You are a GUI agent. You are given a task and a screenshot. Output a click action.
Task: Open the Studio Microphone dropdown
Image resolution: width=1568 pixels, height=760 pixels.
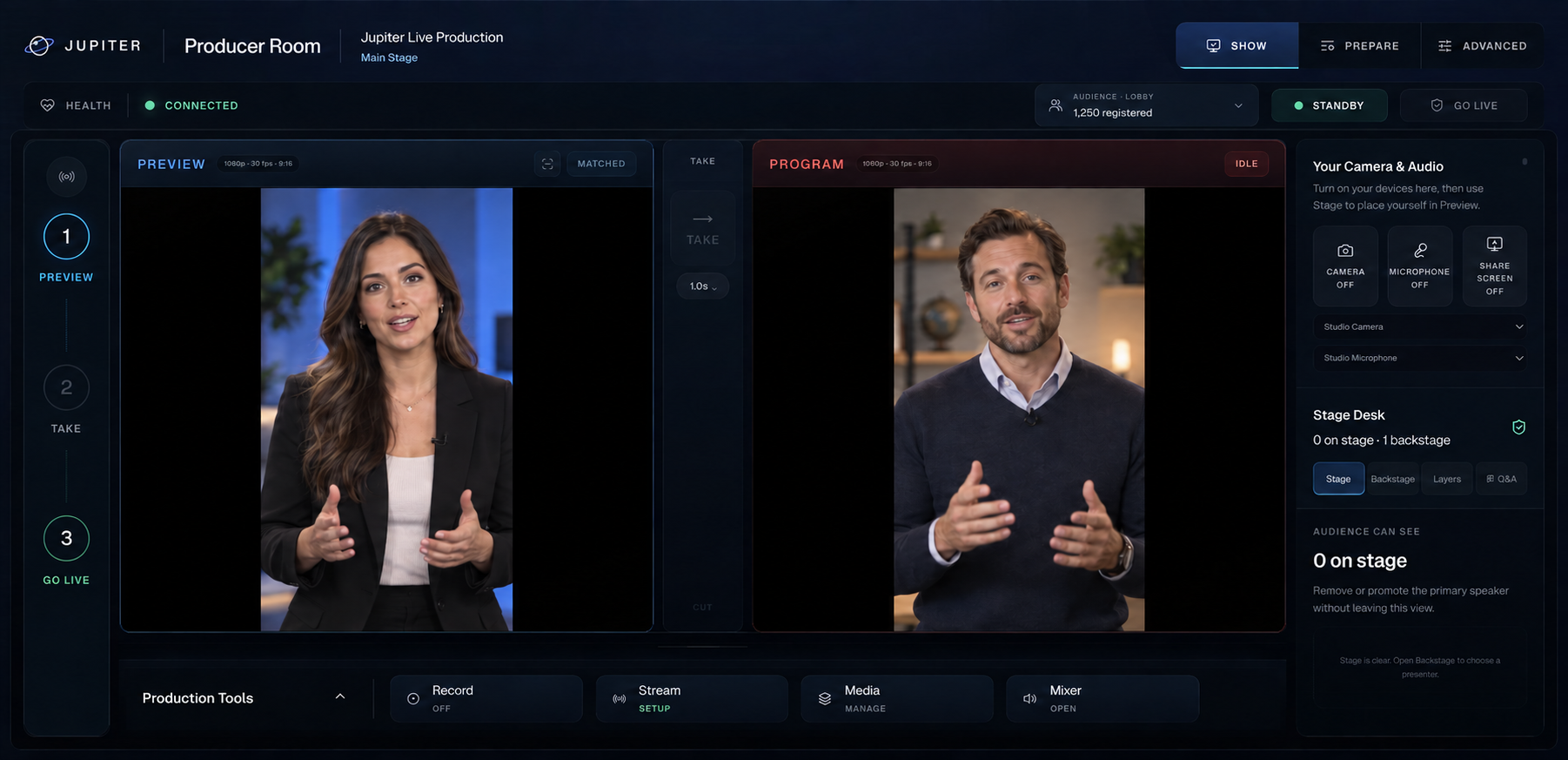point(1420,358)
